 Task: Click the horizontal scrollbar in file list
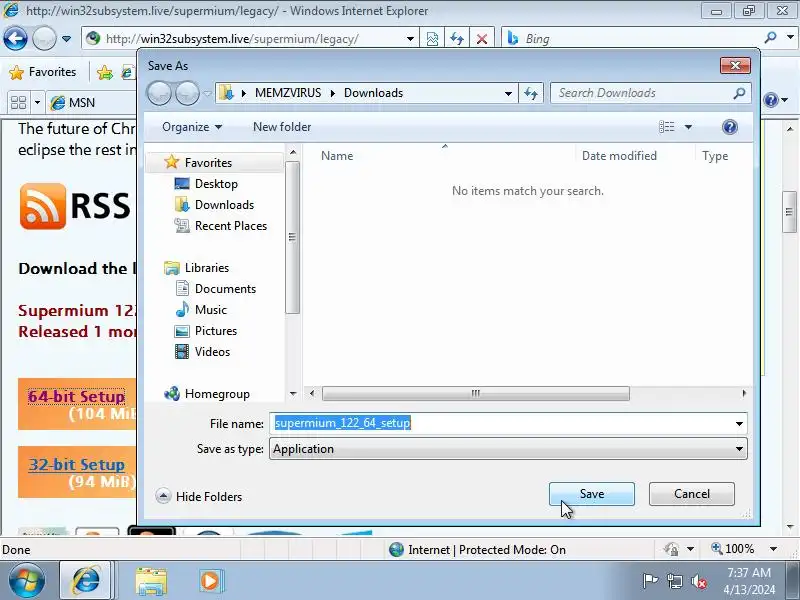pyautogui.click(x=476, y=393)
